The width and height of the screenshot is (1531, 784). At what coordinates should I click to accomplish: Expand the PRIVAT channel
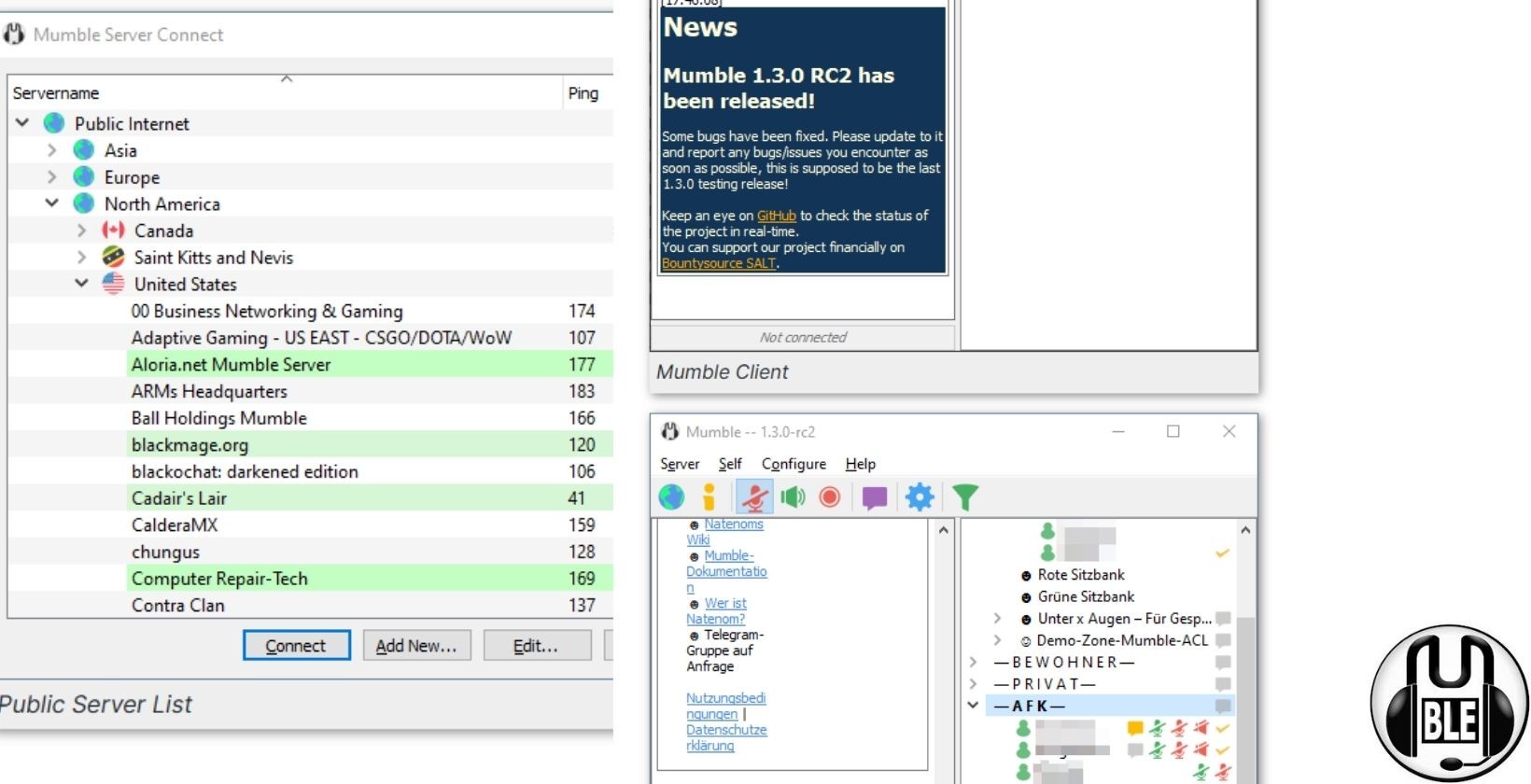(973, 684)
